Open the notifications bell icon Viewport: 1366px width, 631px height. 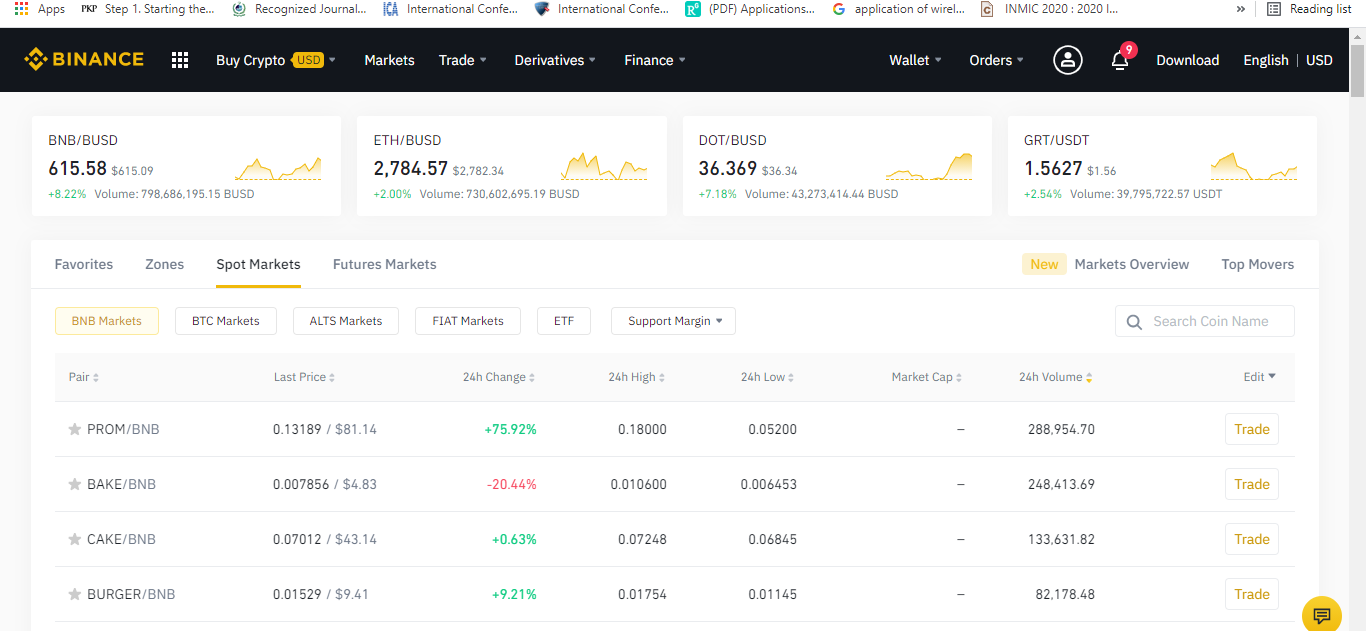coord(1120,60)
